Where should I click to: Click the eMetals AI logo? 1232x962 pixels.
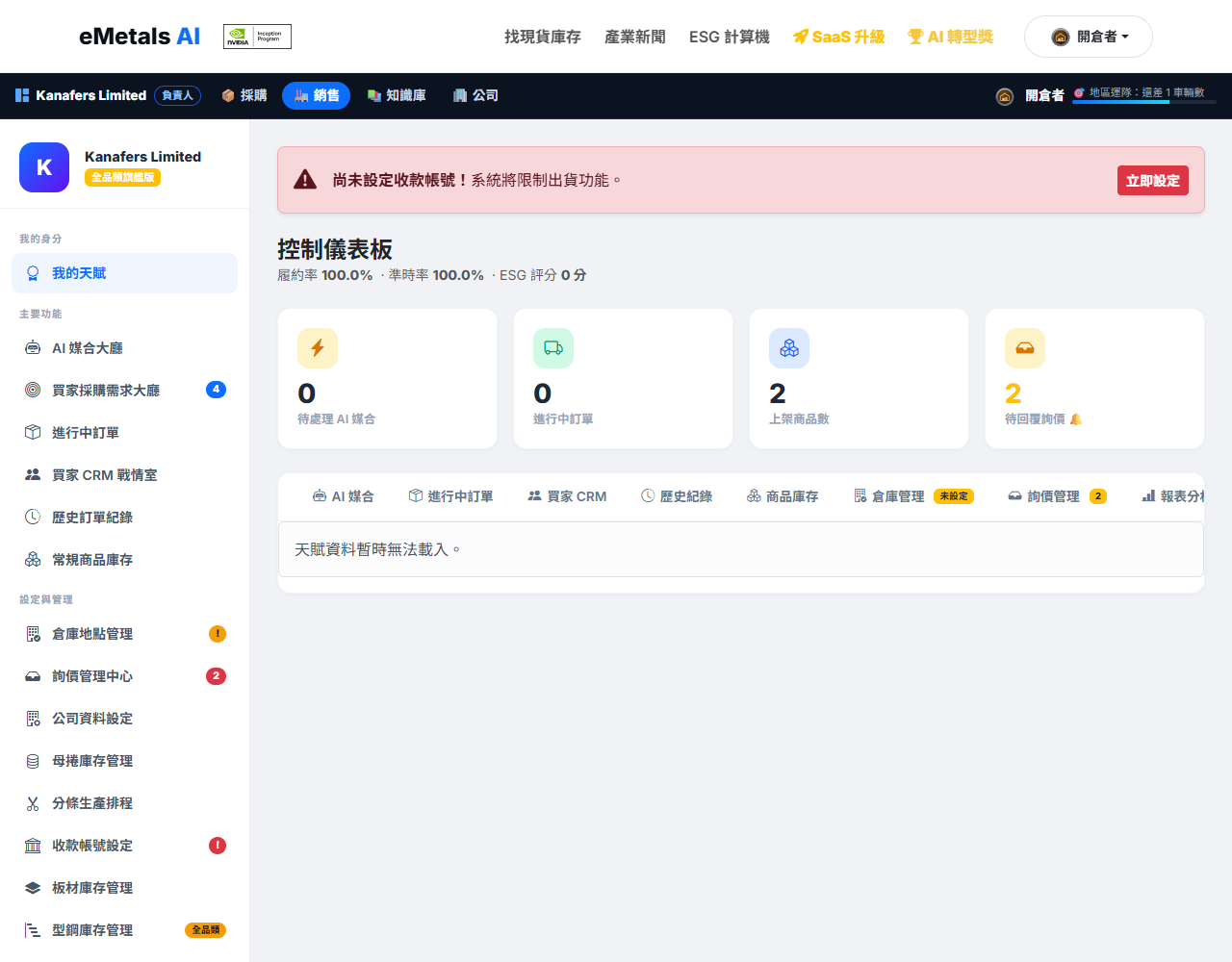(140, 37)
